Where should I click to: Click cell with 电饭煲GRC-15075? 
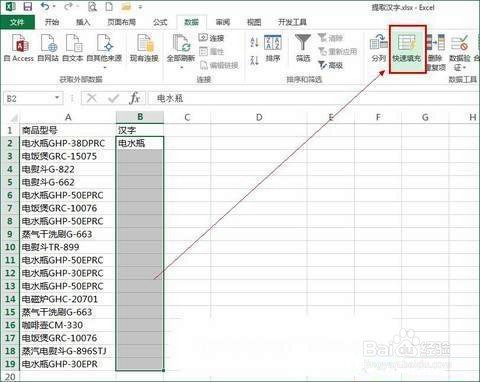(x=68, y=156)
